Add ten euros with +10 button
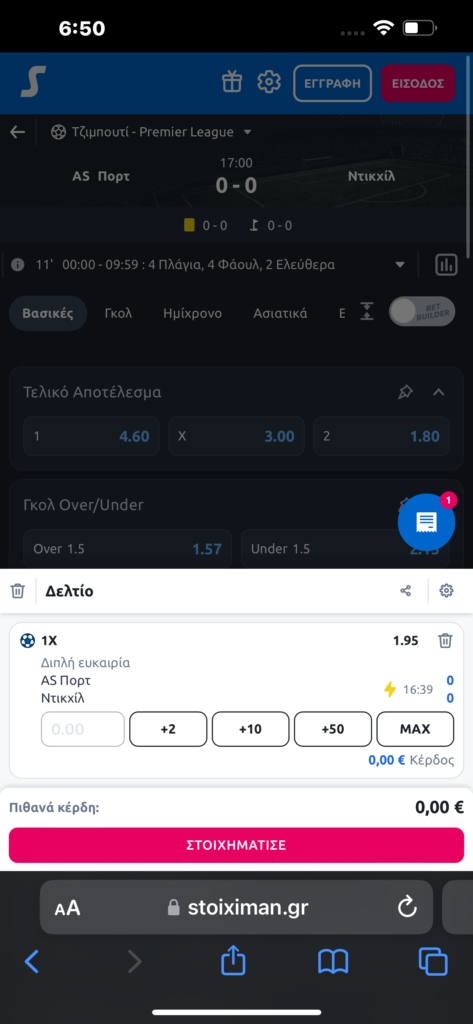This screenshot has width=473, height=1024. tap(250, 729)
